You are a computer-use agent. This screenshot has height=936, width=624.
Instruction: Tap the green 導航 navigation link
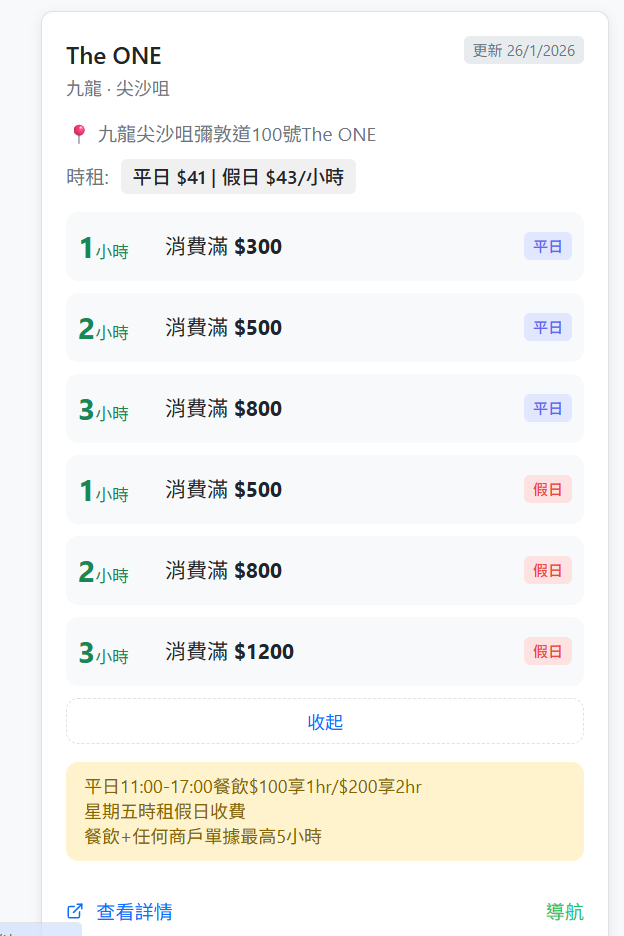(x=564, y=912)
